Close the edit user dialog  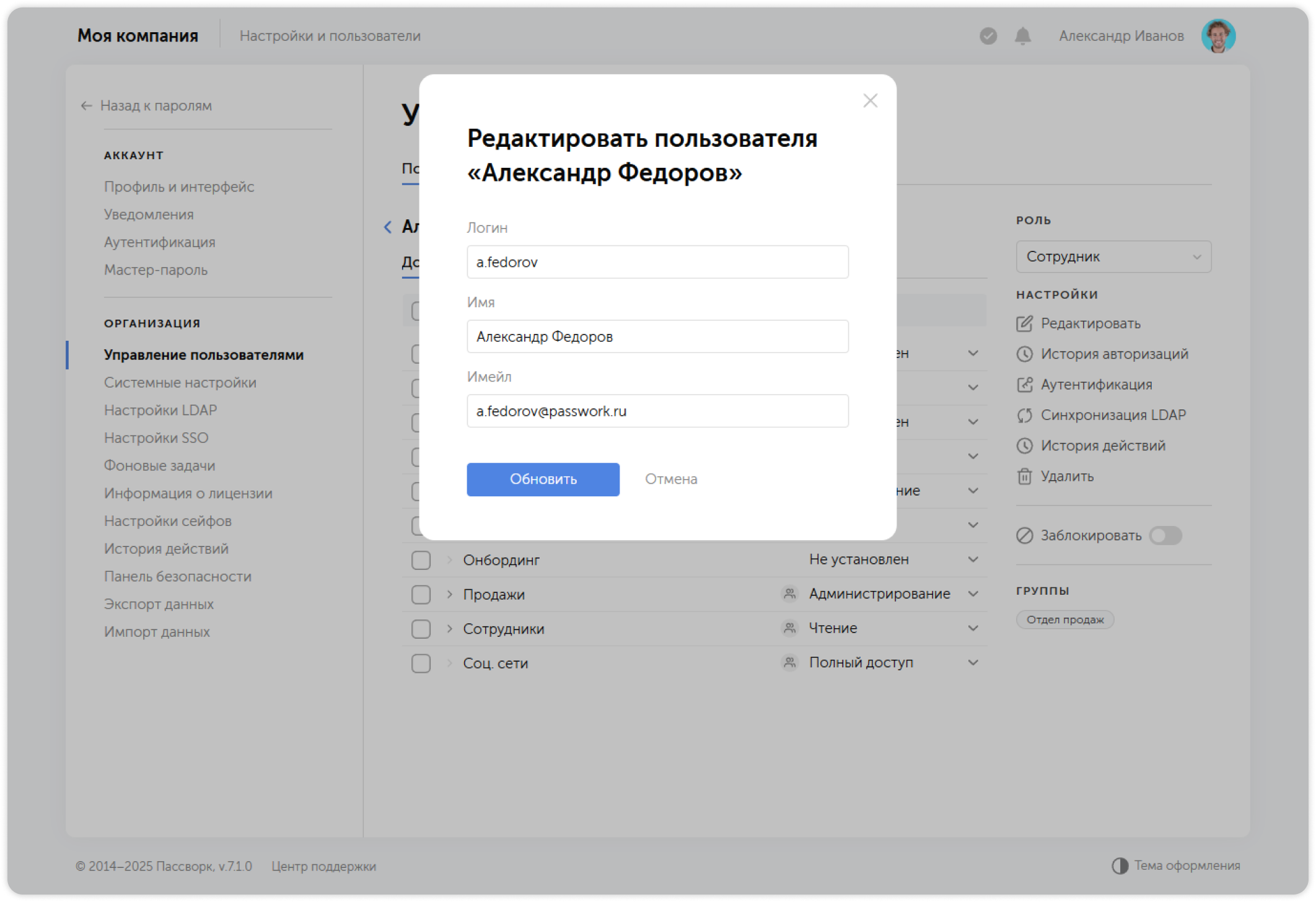[x=870, y=100]
